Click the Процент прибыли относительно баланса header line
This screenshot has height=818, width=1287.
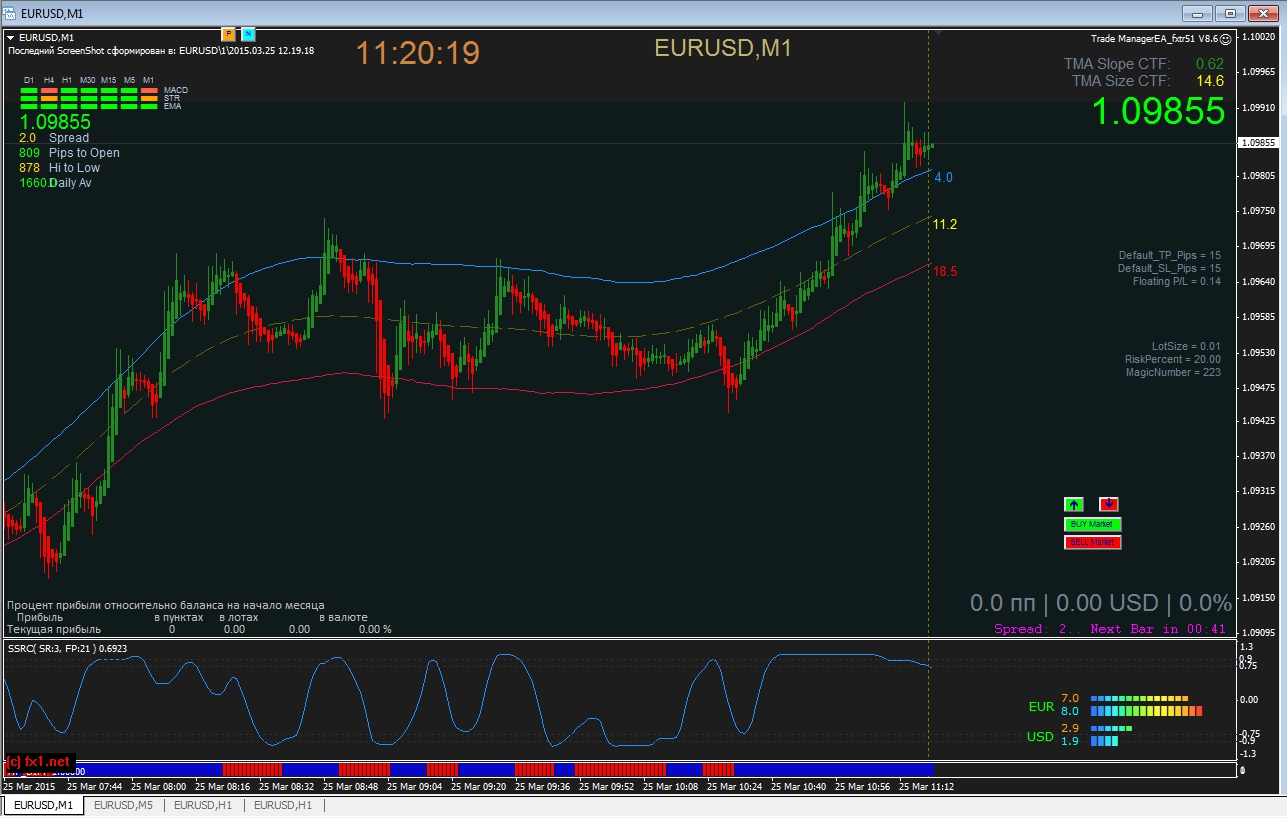[x=165, y=606]
